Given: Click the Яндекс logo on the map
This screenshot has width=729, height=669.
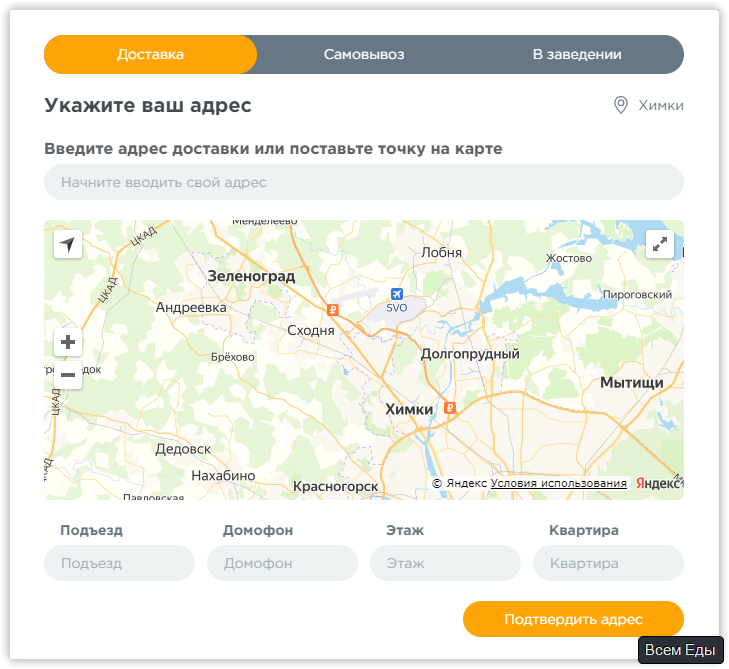Looking at the screenshot, I should 658,484.
